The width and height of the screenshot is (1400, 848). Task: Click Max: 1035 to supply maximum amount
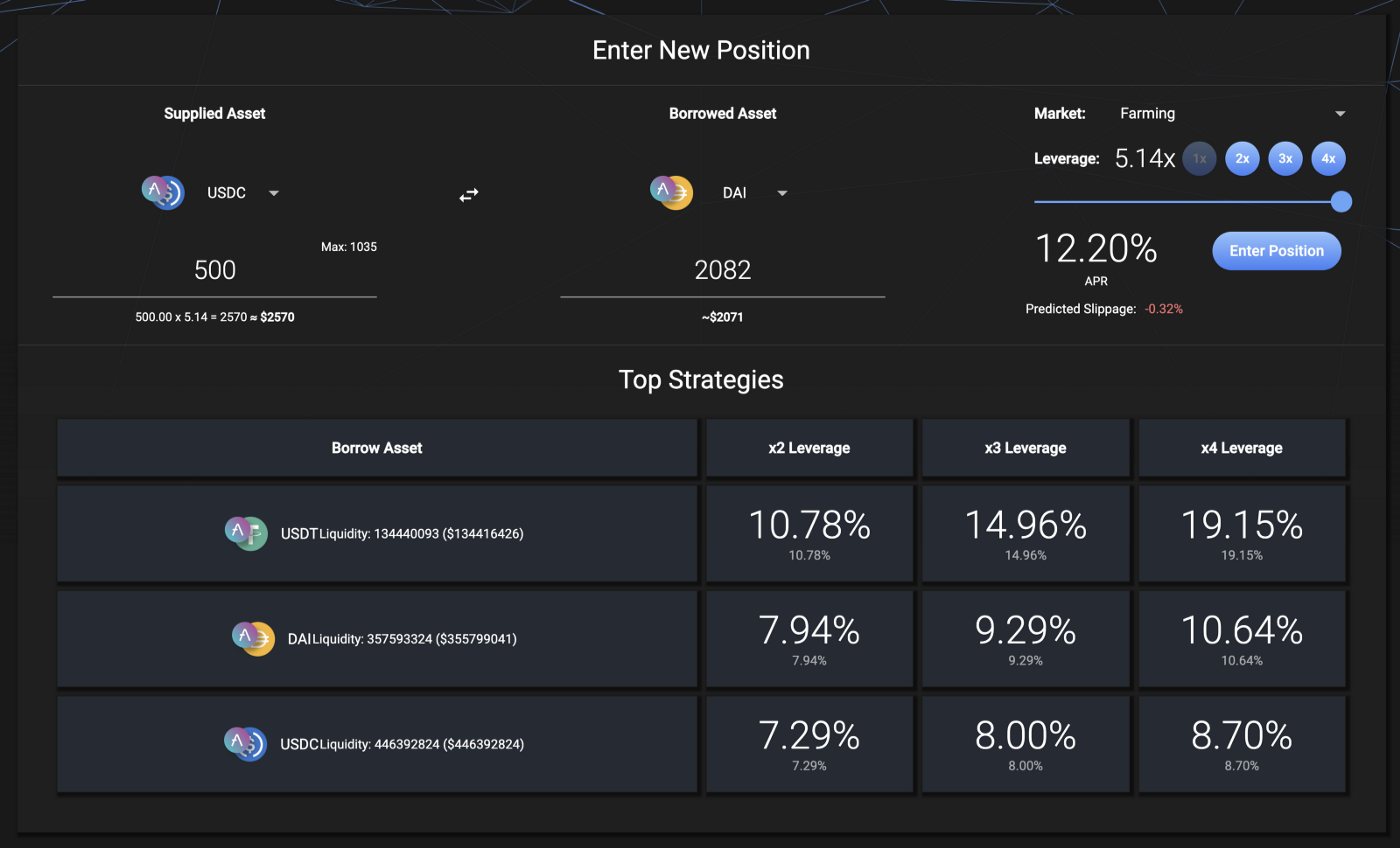point(348,246)
